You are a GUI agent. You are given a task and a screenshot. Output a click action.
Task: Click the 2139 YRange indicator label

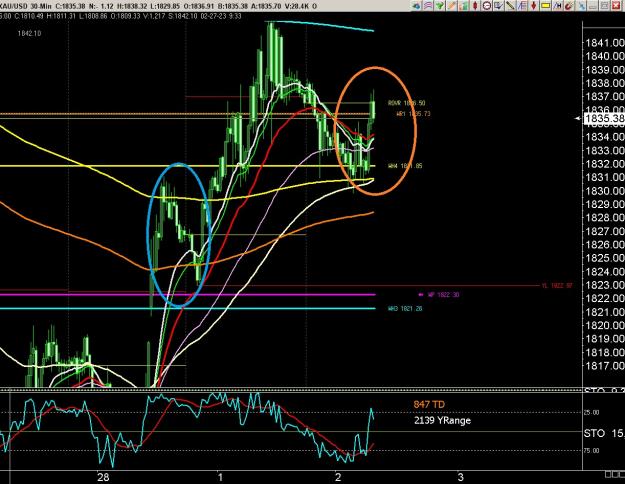[442, 420]
